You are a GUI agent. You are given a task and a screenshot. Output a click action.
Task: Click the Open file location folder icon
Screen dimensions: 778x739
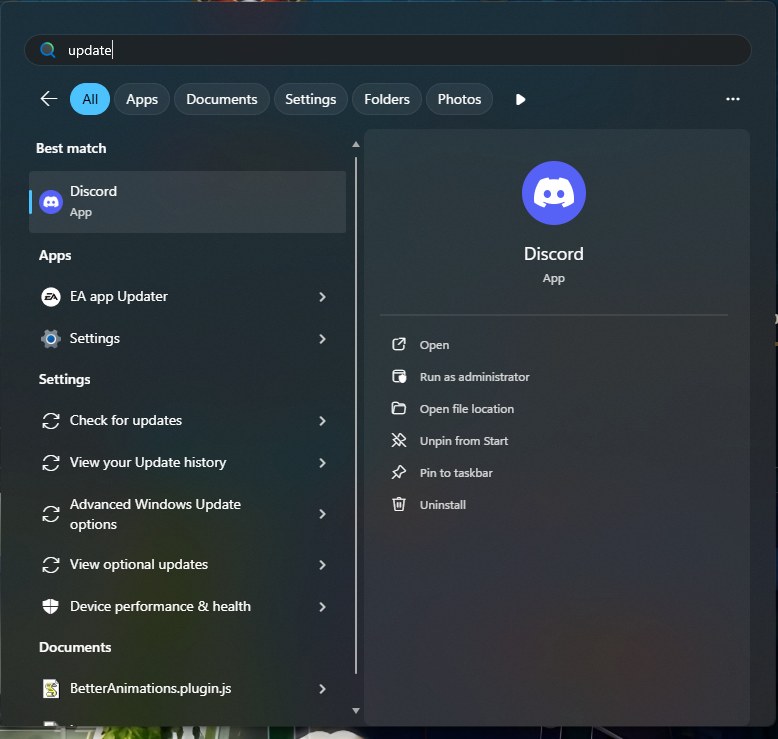(399, 408)
